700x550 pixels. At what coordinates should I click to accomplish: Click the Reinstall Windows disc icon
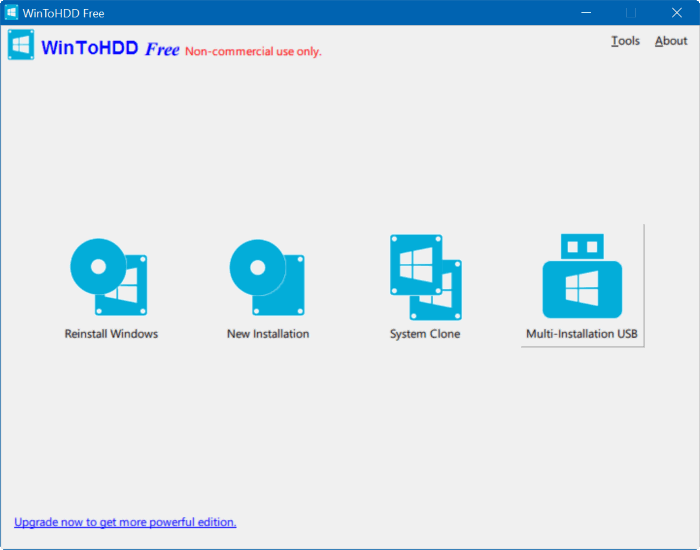pyautogui.click(x=109, y=277)
